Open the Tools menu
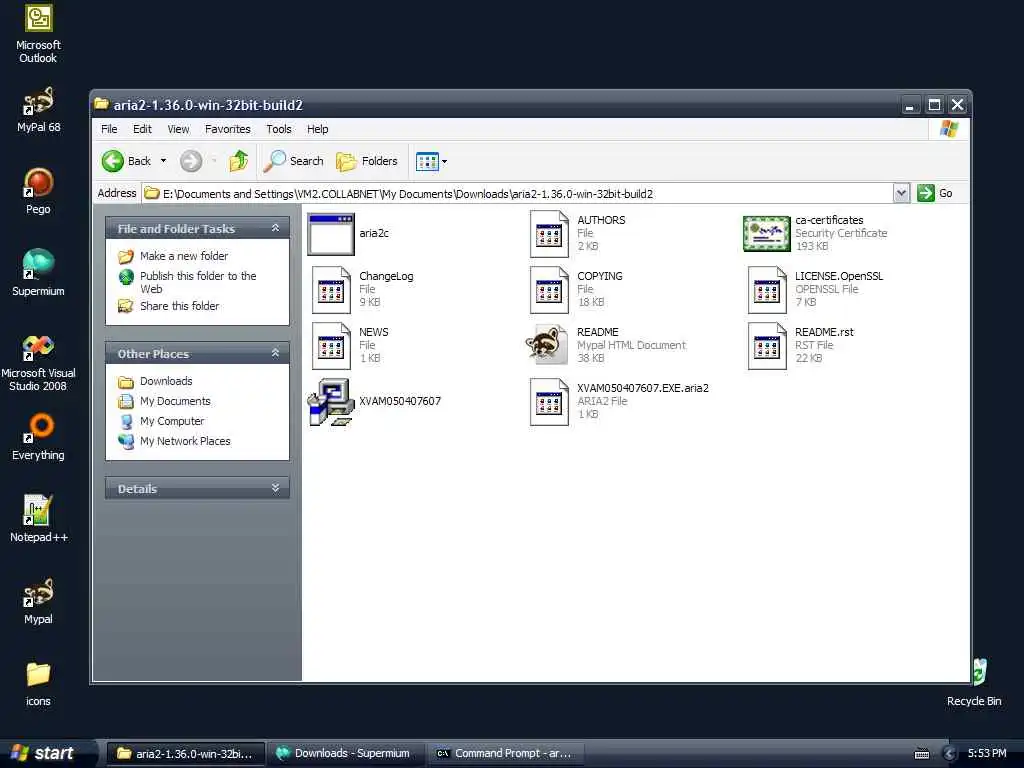Image resolution: width=1024 pixels, height=768 pixels. 279,129
